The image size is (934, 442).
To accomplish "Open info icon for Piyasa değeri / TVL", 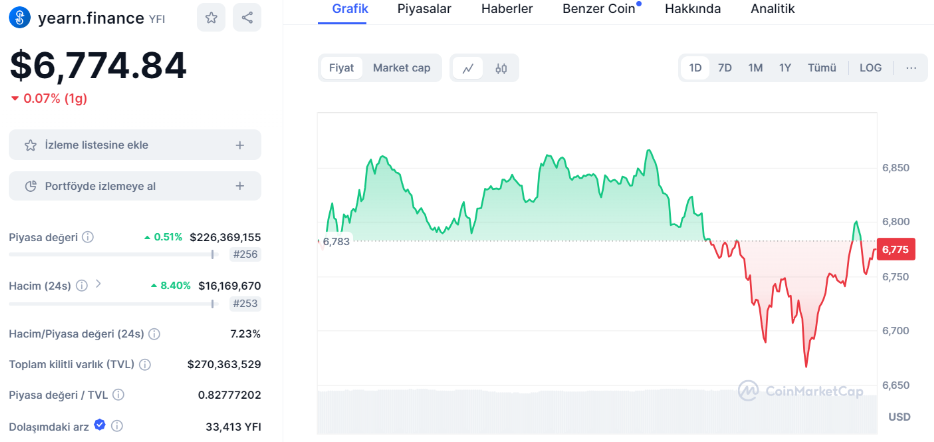I will (x=119, y=394).
